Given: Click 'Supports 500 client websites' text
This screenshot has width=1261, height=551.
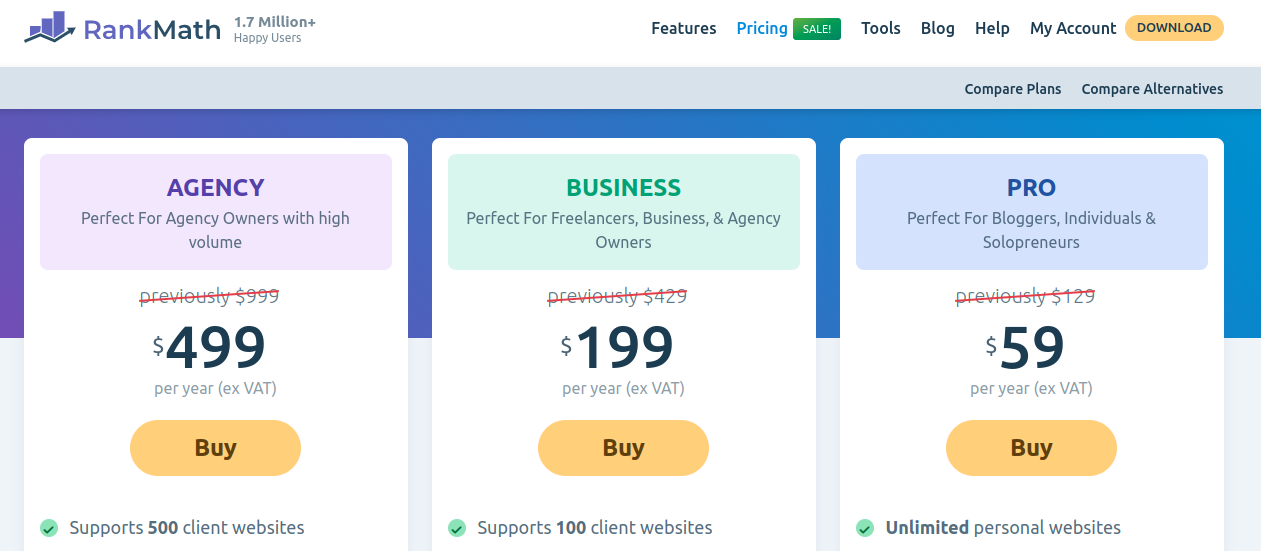Looking at the screenshot, I should pyautogui.click(x=187, y=527).
